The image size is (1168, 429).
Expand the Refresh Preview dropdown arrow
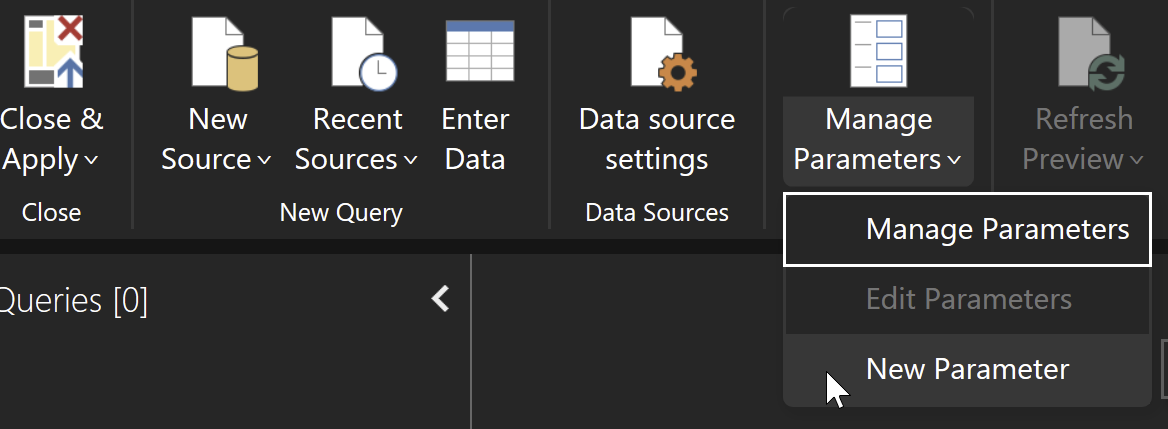[x=1135, y=161]
